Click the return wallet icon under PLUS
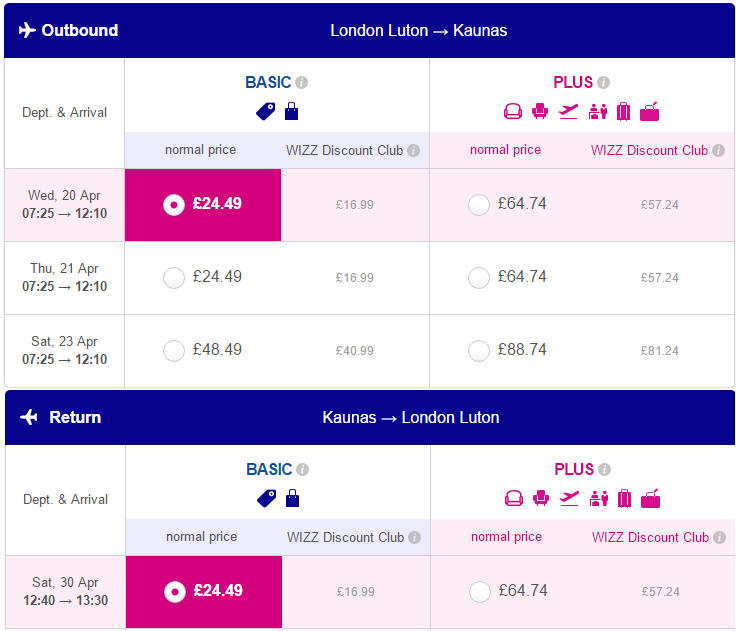Image resolution: width=736 pixels, height=631 pixels. (651, 499)
